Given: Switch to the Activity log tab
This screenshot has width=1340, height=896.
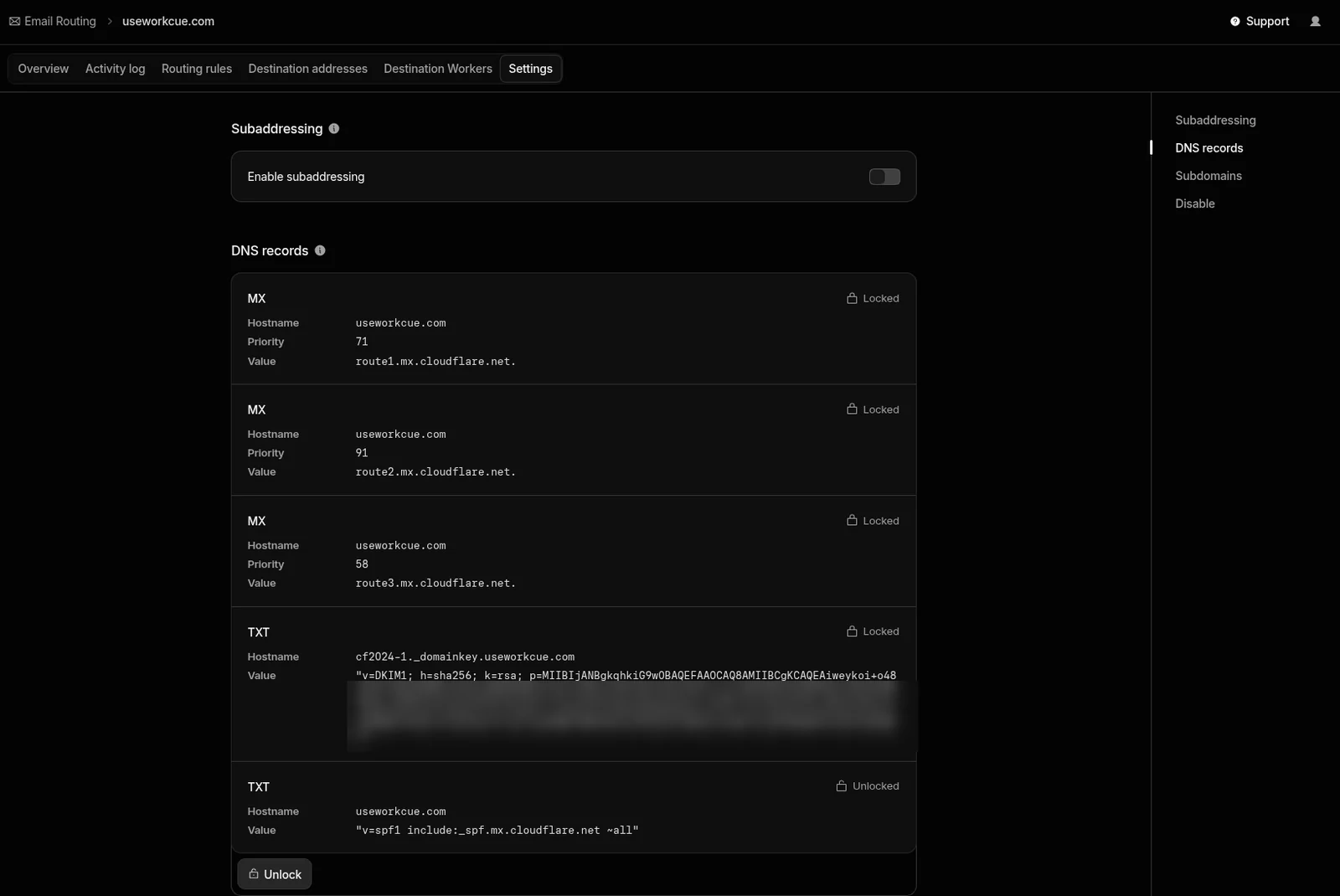Looking at the screenshot, I should click(x=115, y=69).
